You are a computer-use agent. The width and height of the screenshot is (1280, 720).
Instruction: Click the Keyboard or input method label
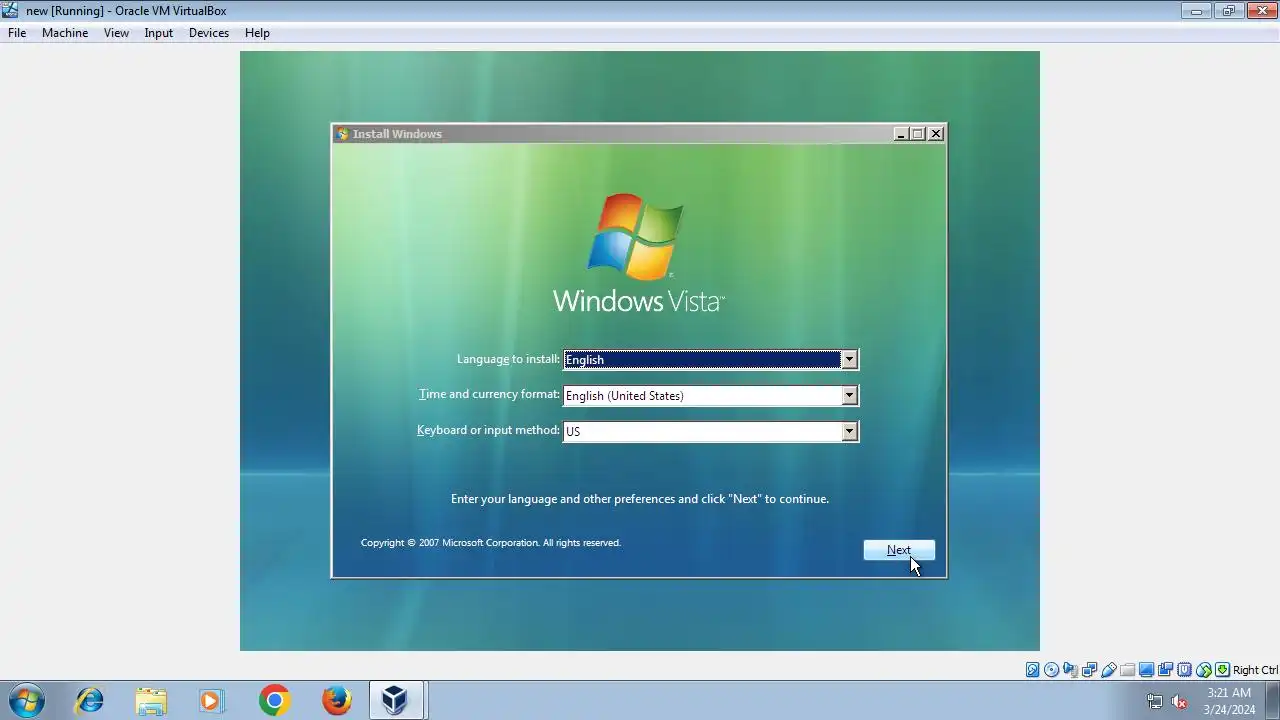click(x=488, y=430)
